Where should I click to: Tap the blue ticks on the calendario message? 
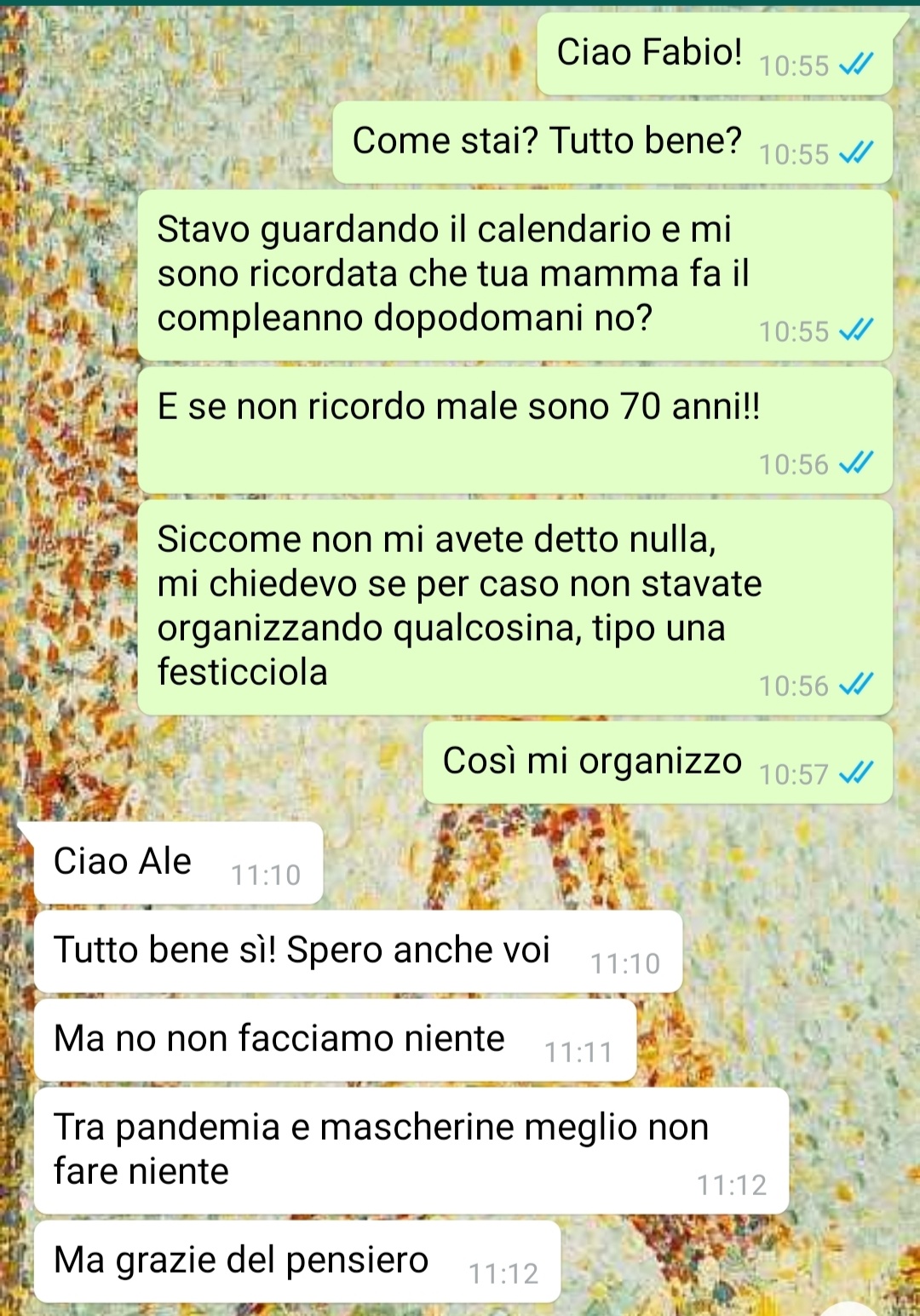click(856, 330)
